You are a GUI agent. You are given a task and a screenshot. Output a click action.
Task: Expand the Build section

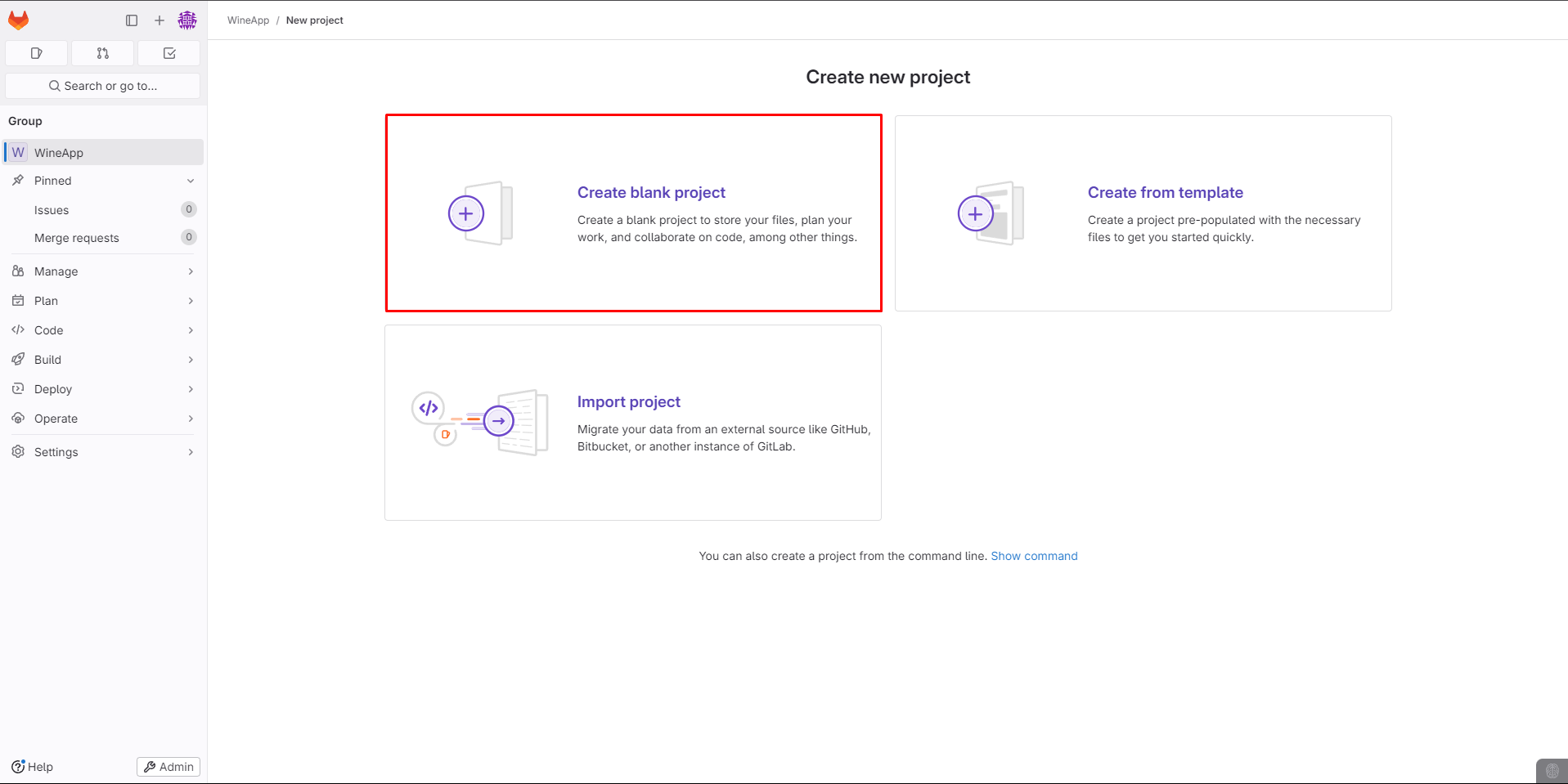tap(103, 360)
